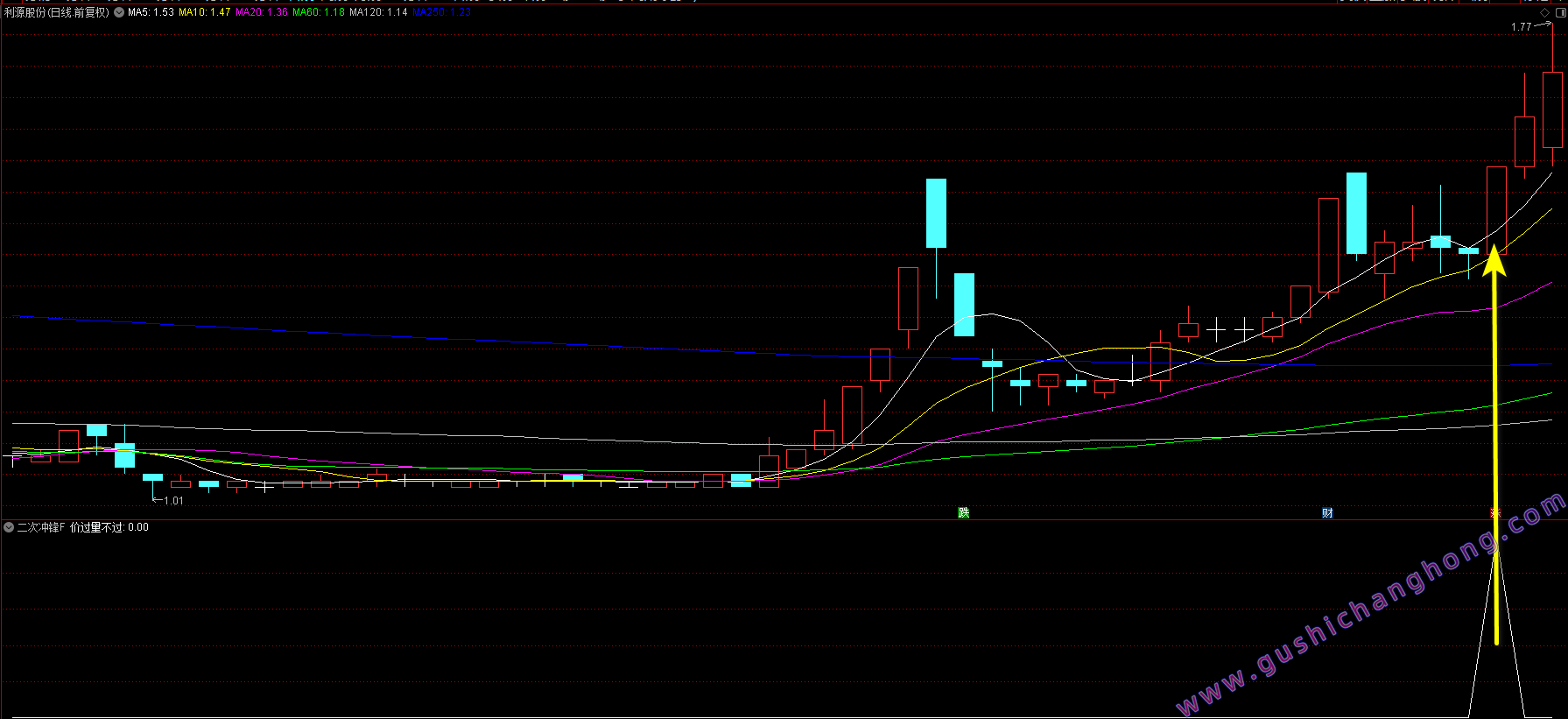Expand the 二次冲锋F indicator dropdown arrow
Screen dimensions: 1568x719
coord(9,527)
